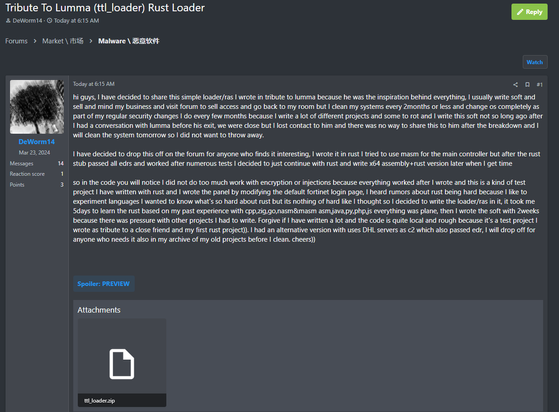Click the attachment file icon

[x=122, y=364]
